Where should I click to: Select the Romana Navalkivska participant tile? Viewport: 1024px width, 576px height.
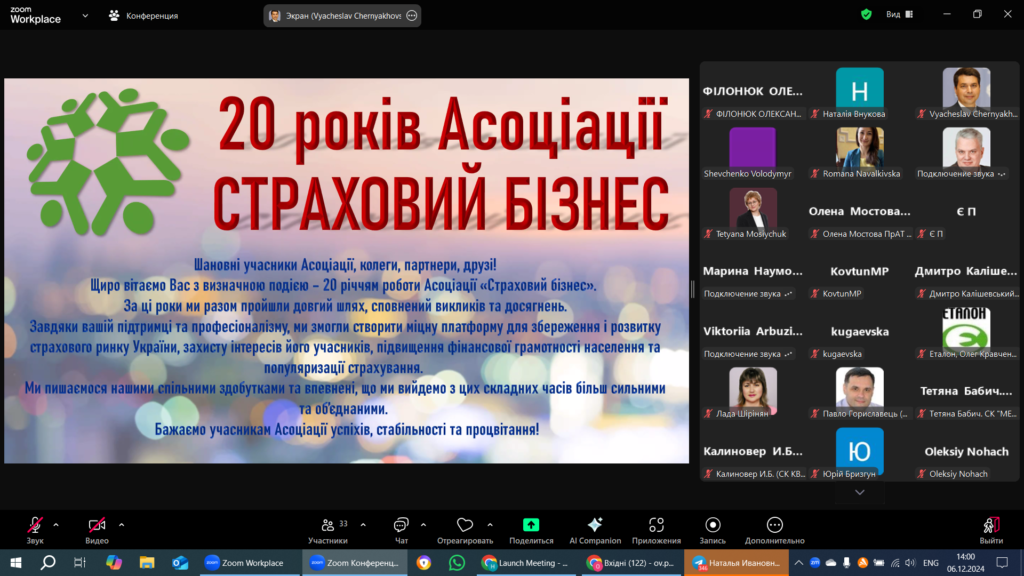coord(859,153)
